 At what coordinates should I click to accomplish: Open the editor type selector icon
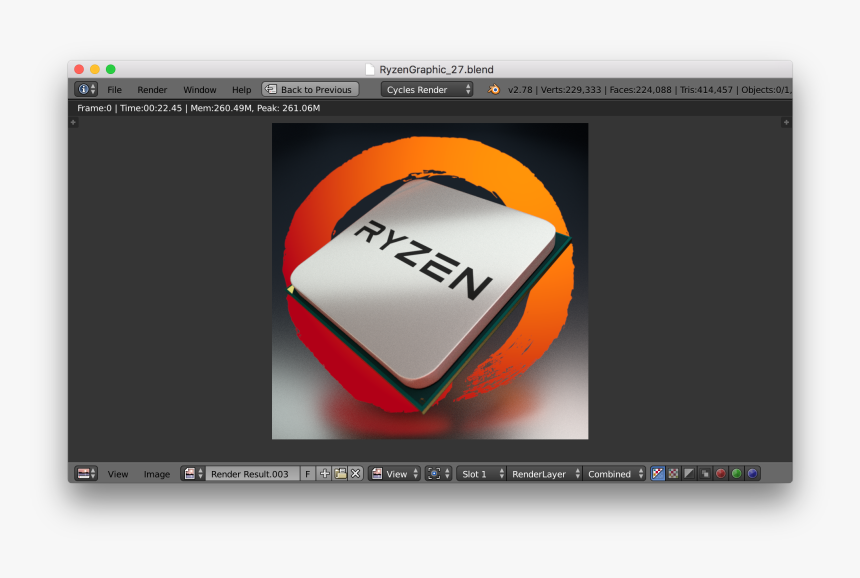point(85,473)
